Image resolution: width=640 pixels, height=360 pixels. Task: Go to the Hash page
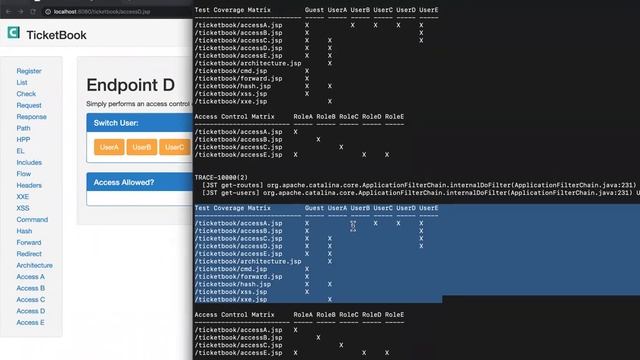point(24,231)
